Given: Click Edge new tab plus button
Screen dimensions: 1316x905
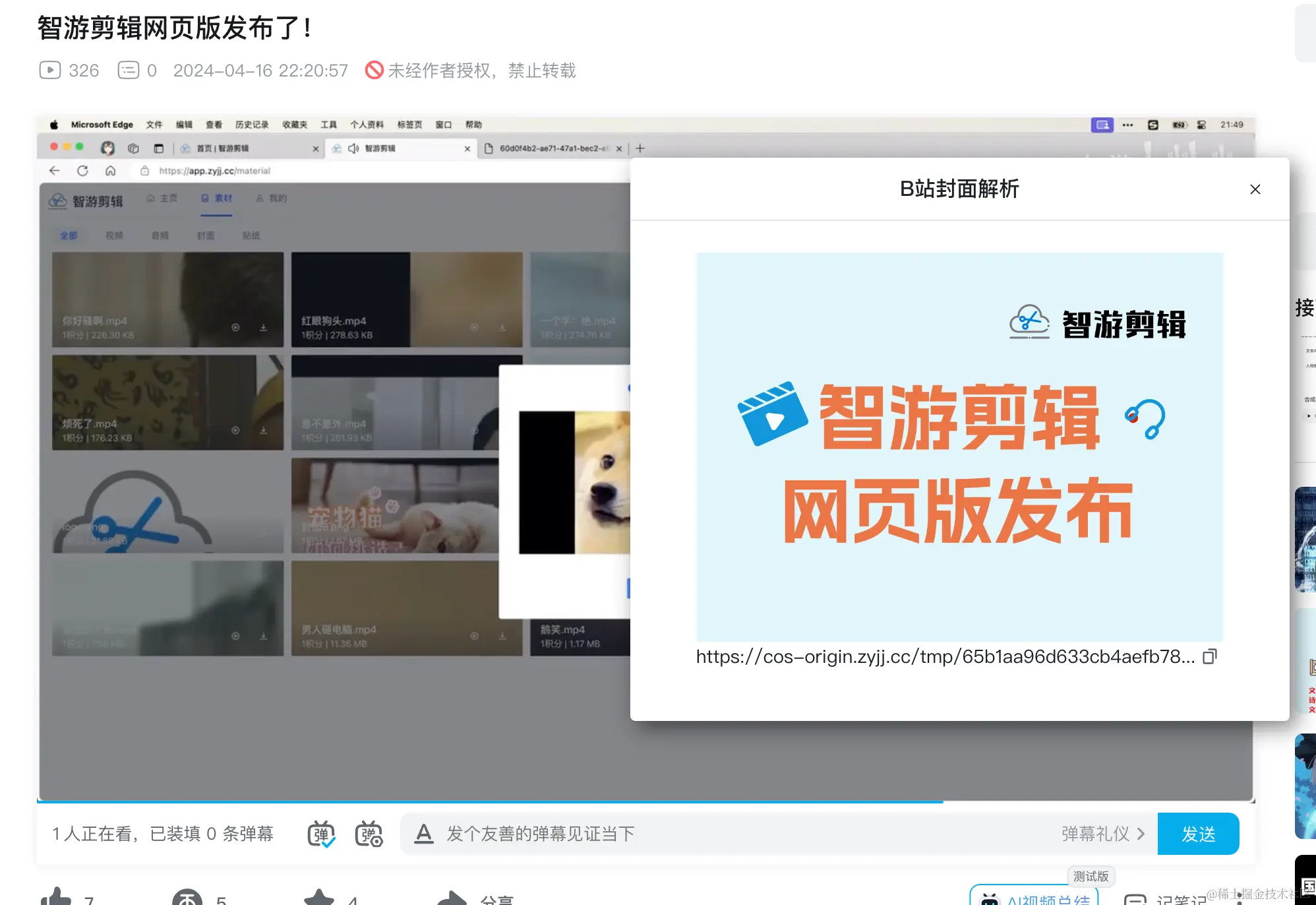Looking at the screenshot, I should tap(640, 148).
